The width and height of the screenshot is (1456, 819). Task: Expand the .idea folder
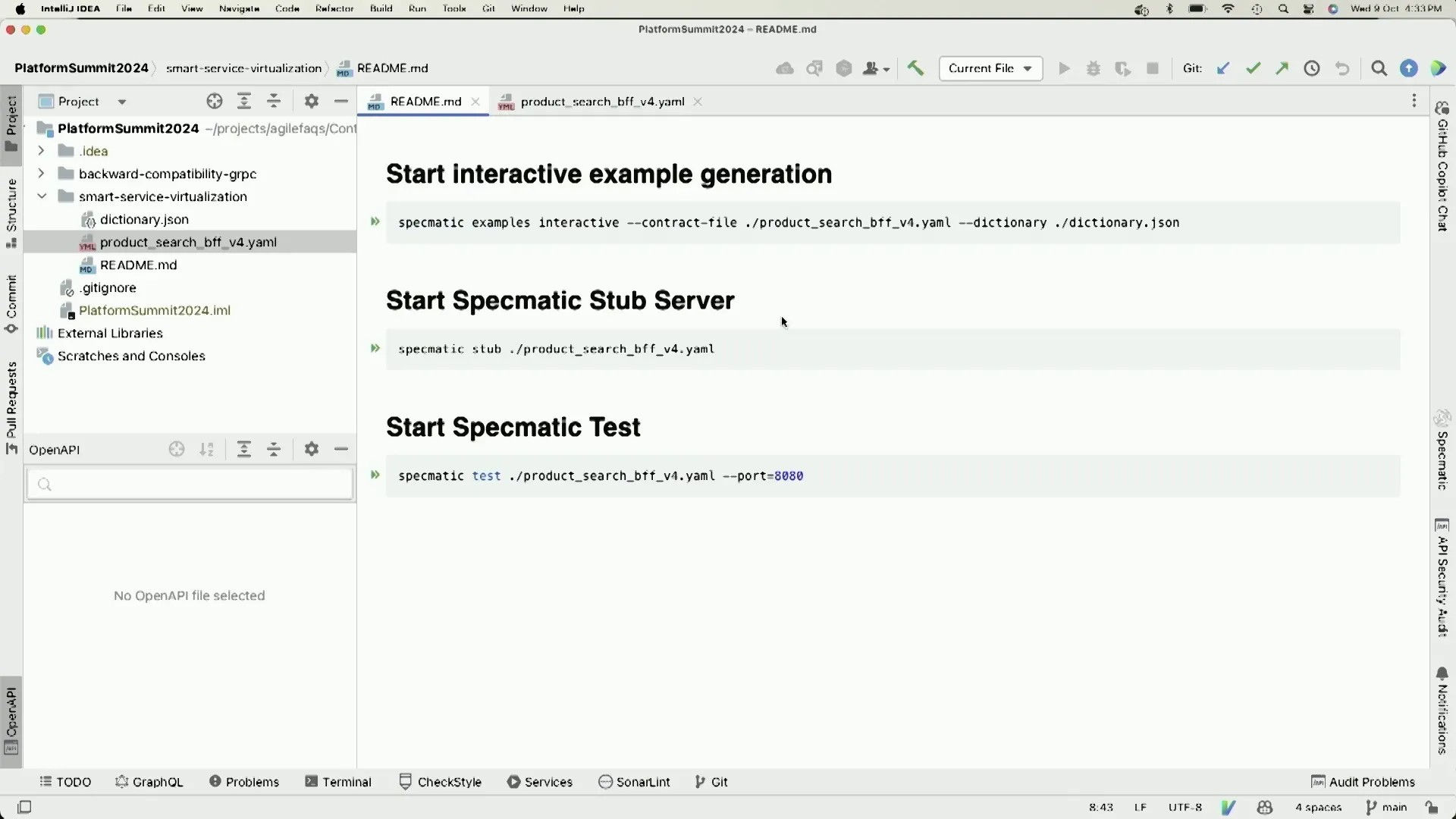tap(42, 150)
